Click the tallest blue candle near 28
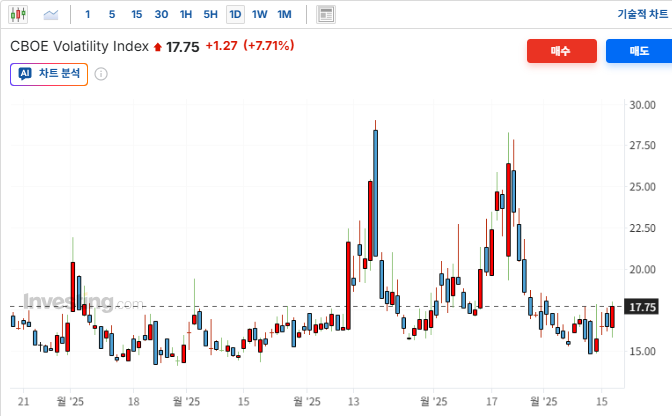Viewport: 672px width, 416px height. coord(375,193)
